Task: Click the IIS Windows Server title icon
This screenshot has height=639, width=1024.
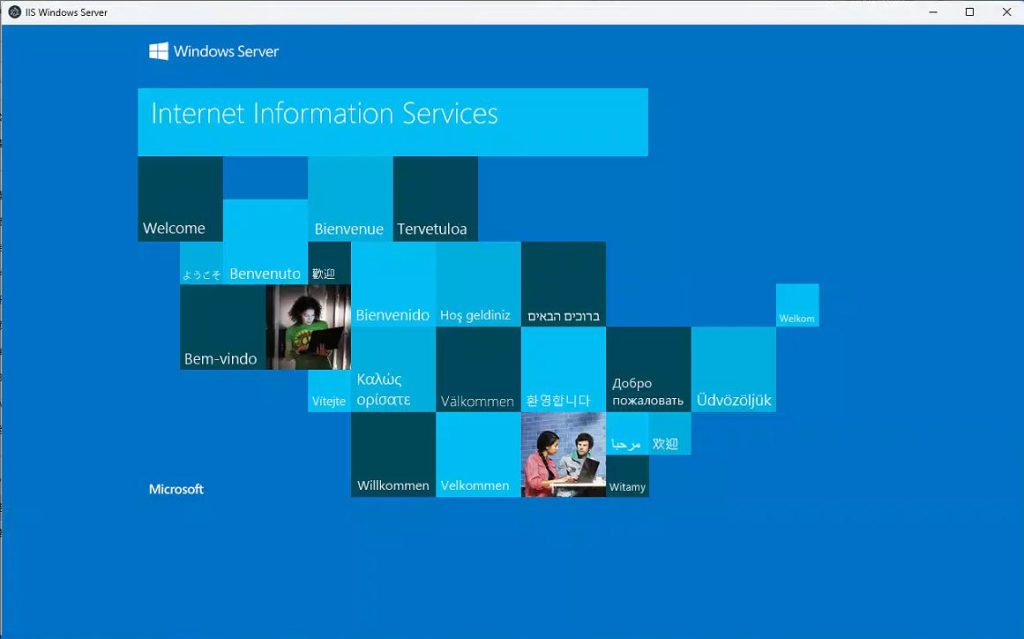Action: pyautogui.click(x=14, y=12)
